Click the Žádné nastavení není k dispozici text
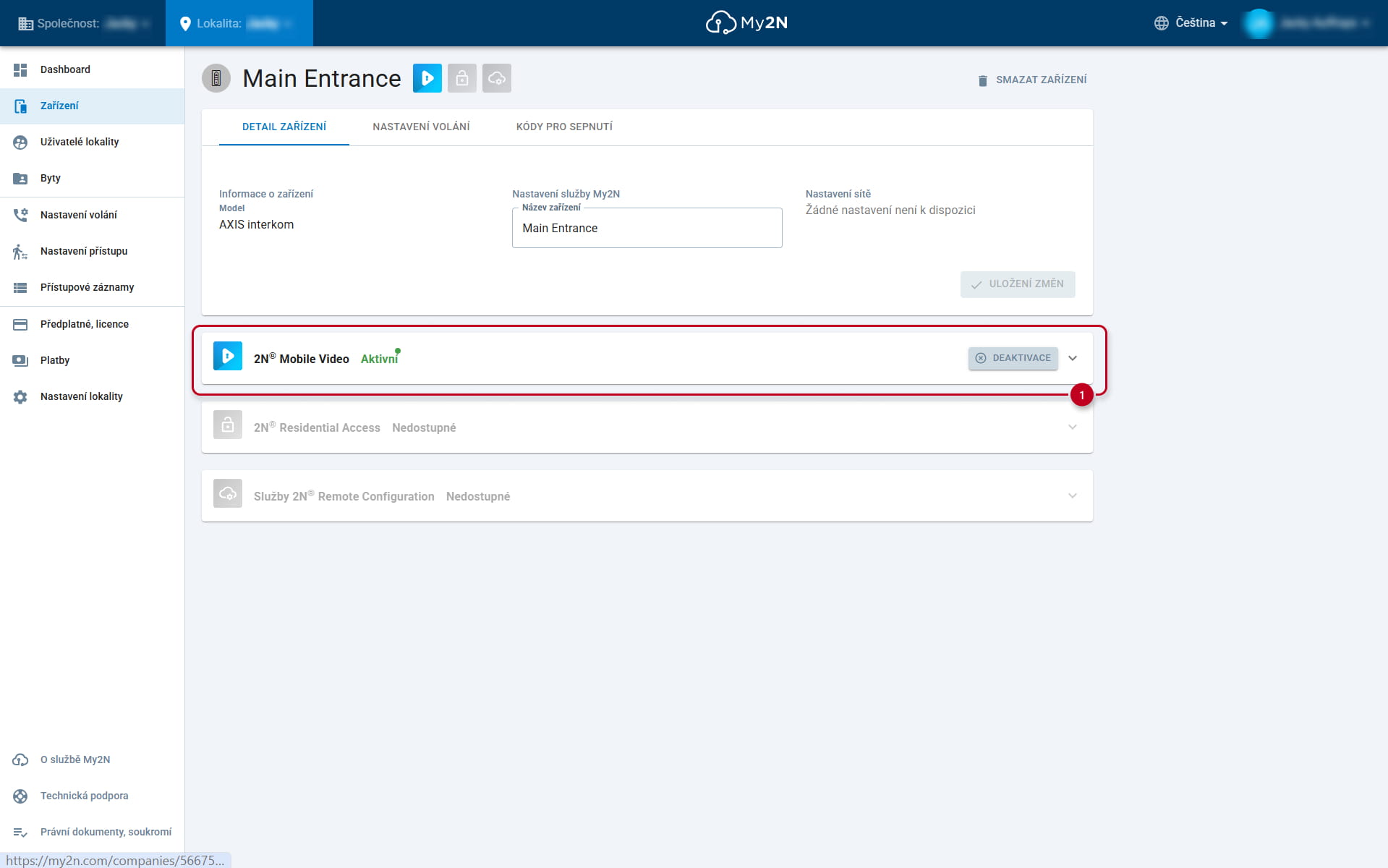This screenshot has width=1388, height=868. point(890,210)
